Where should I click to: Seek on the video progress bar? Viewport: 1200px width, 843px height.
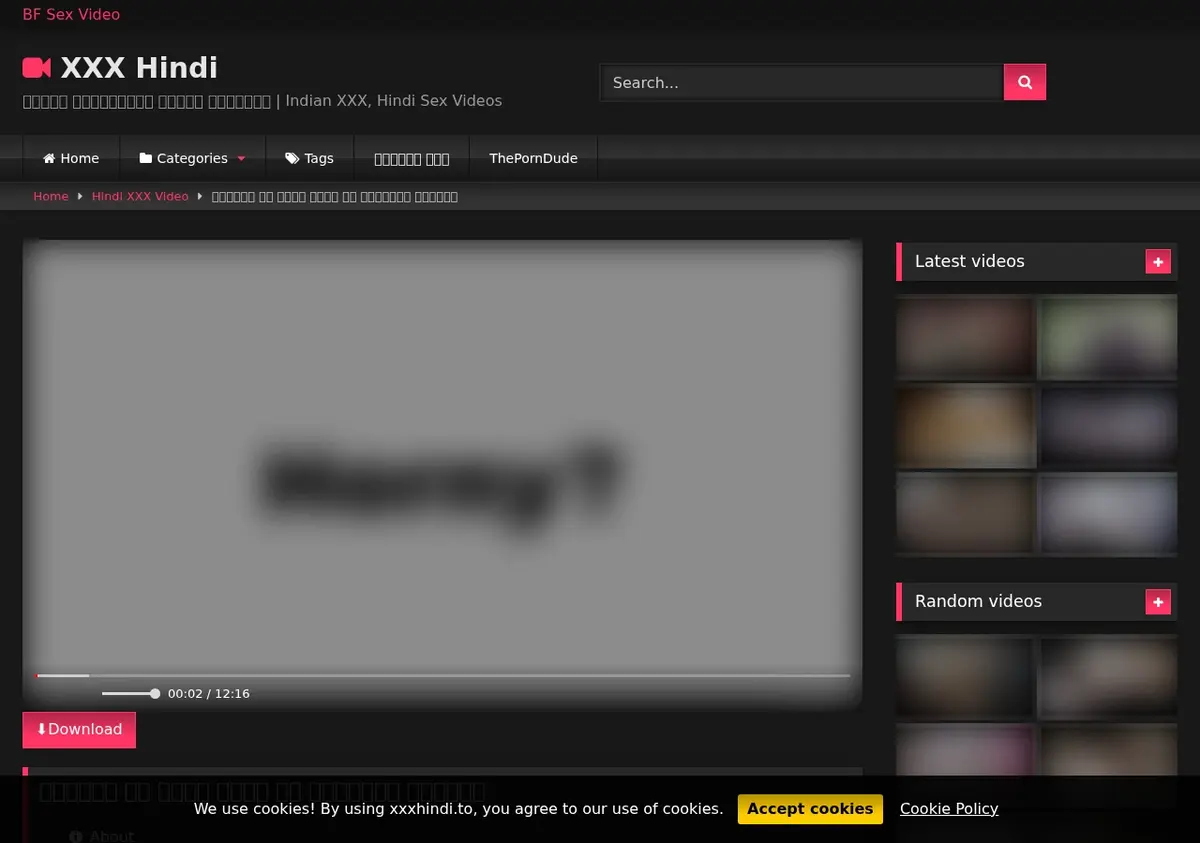tap(443, 676)
